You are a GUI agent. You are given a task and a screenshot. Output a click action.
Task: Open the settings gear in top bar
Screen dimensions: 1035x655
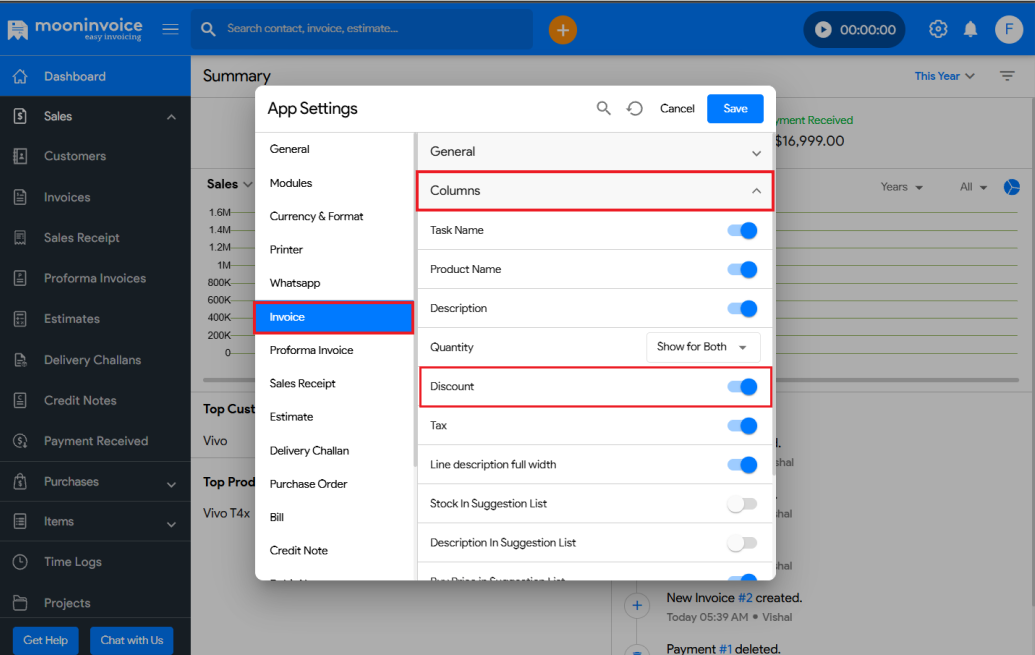point(938,30)
